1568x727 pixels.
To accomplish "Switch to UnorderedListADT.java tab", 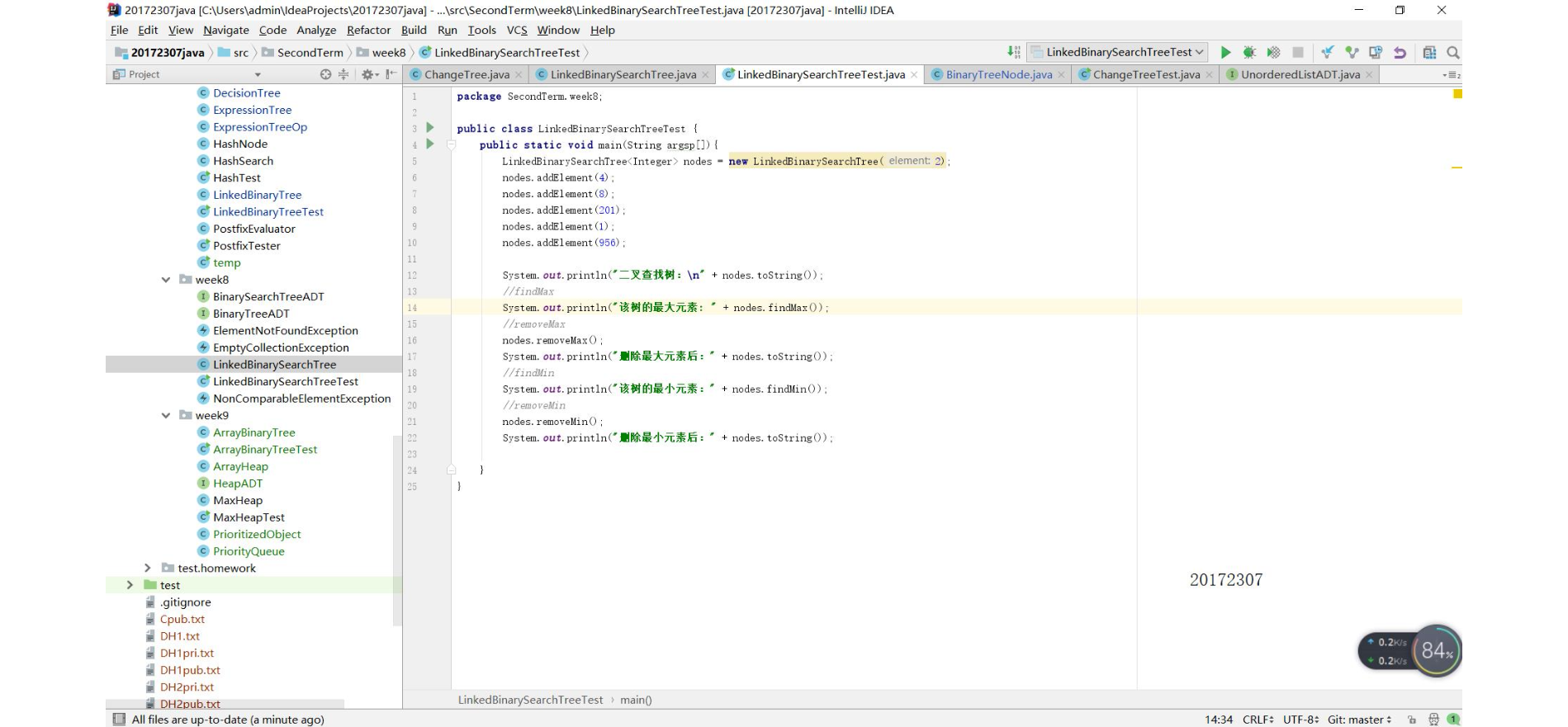I will click(x=1300, y=75).
